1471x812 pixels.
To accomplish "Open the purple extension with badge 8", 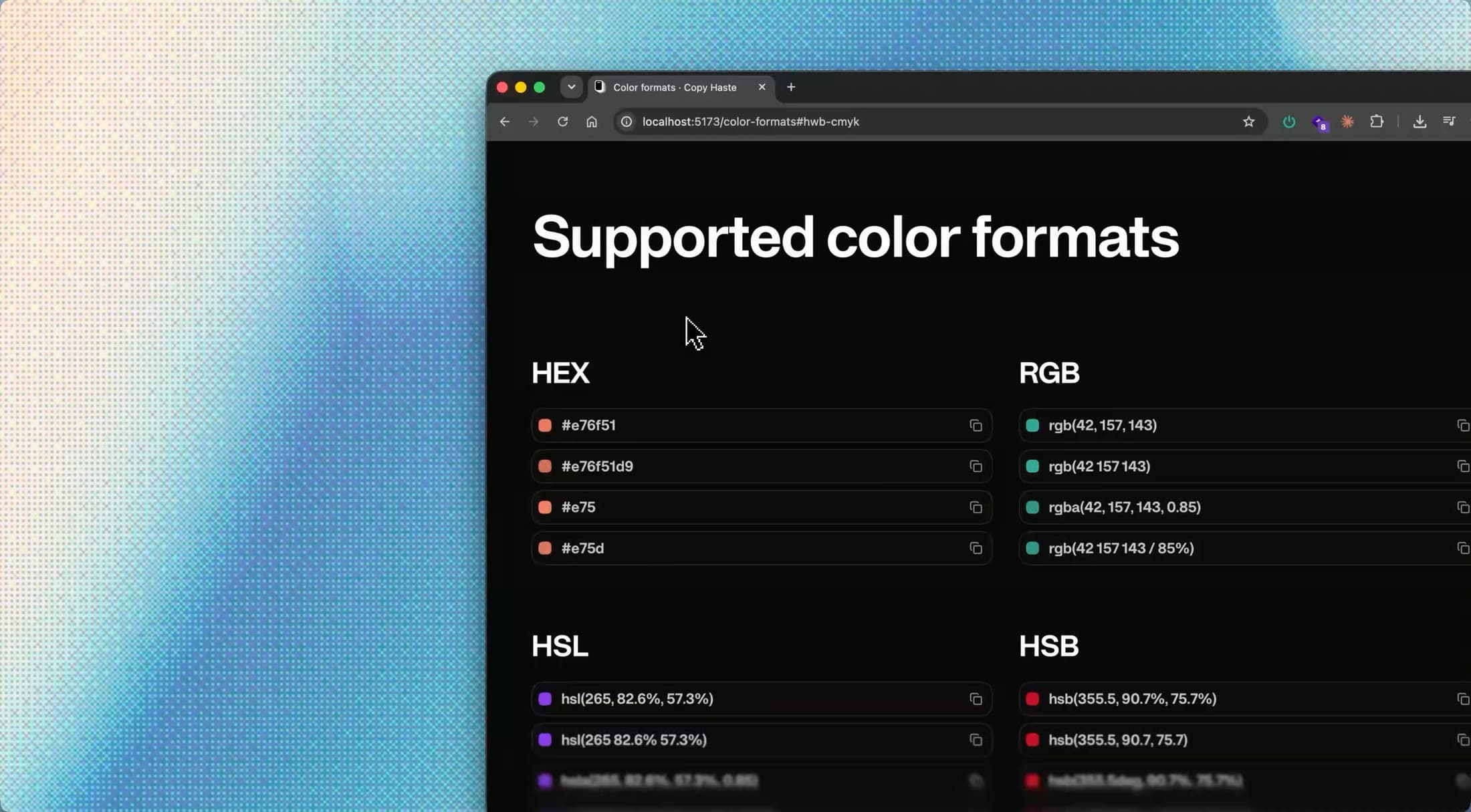I will coord(1320,123).
